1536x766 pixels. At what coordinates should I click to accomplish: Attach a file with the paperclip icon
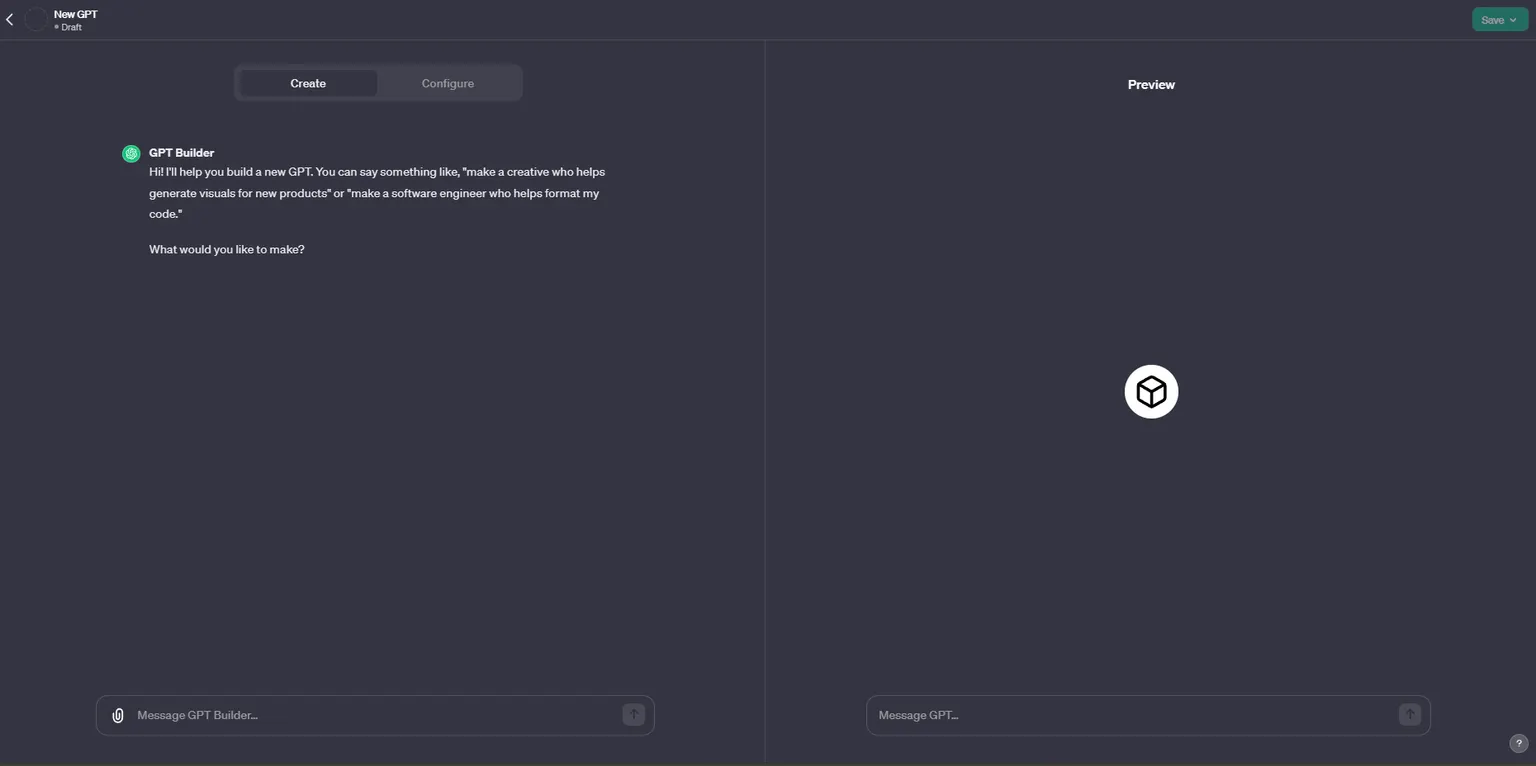point(118,715)
